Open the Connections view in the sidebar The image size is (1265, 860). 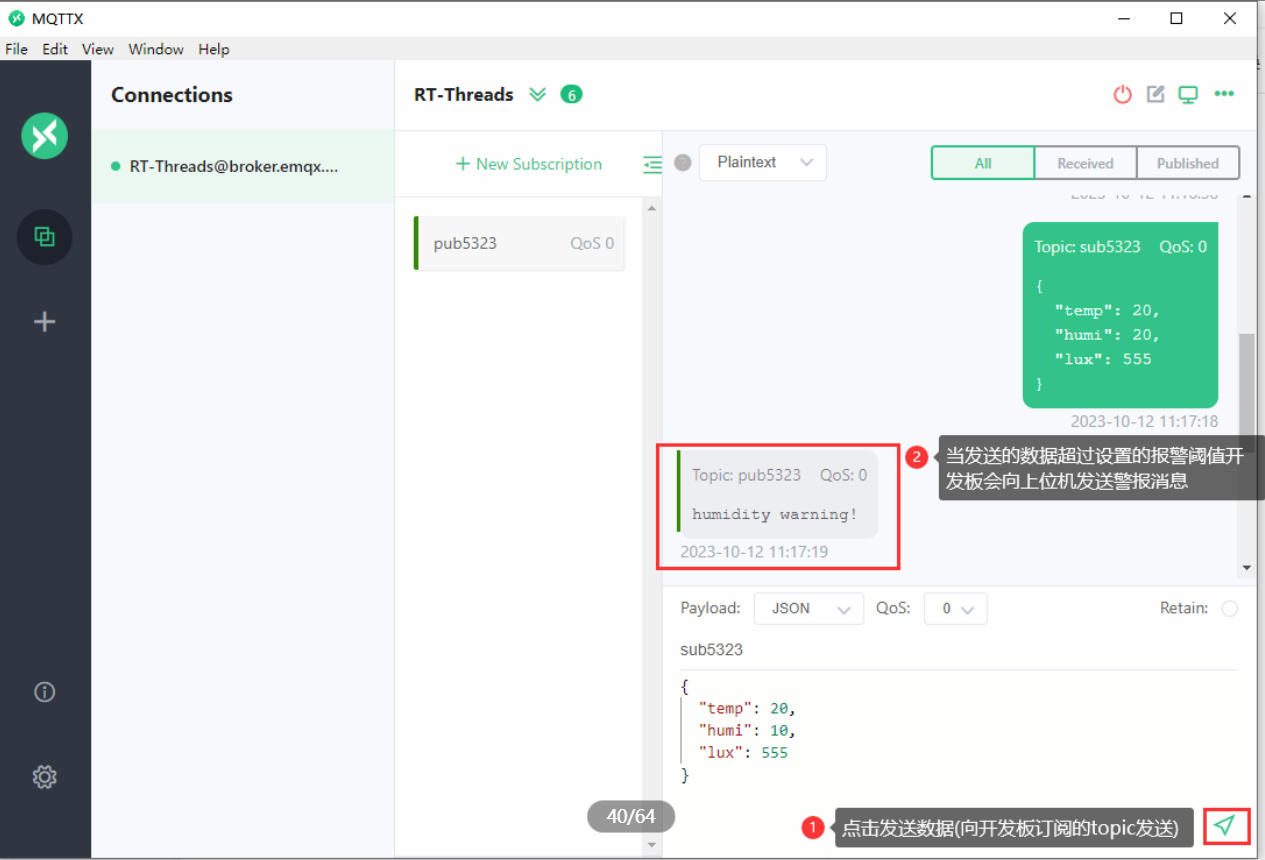pos(44,237)
